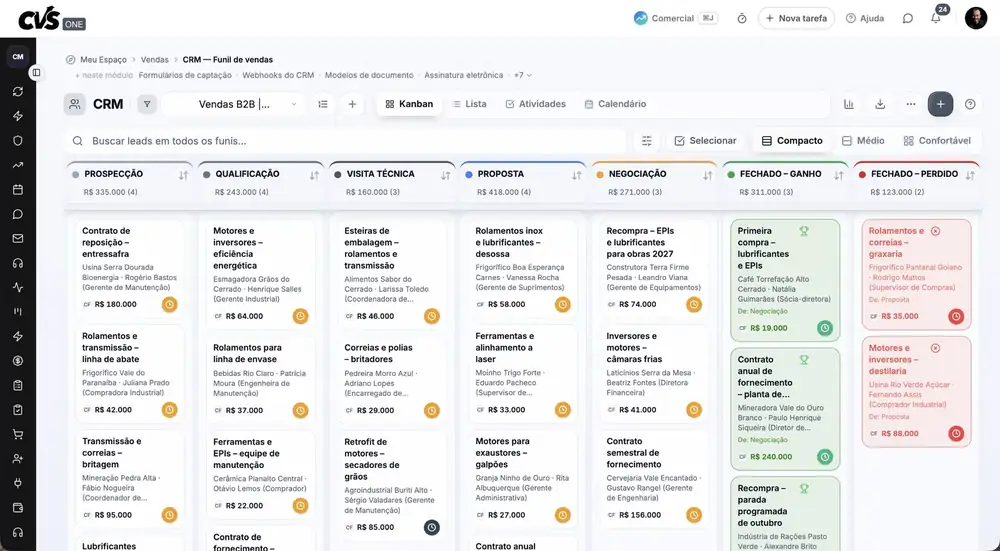Open the trending chart icon in sidebar

coord(18,165)
